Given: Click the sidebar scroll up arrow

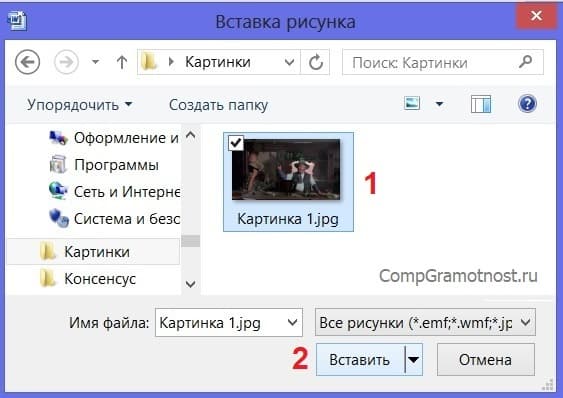Looking at the screenshot, I should (190, 135).
